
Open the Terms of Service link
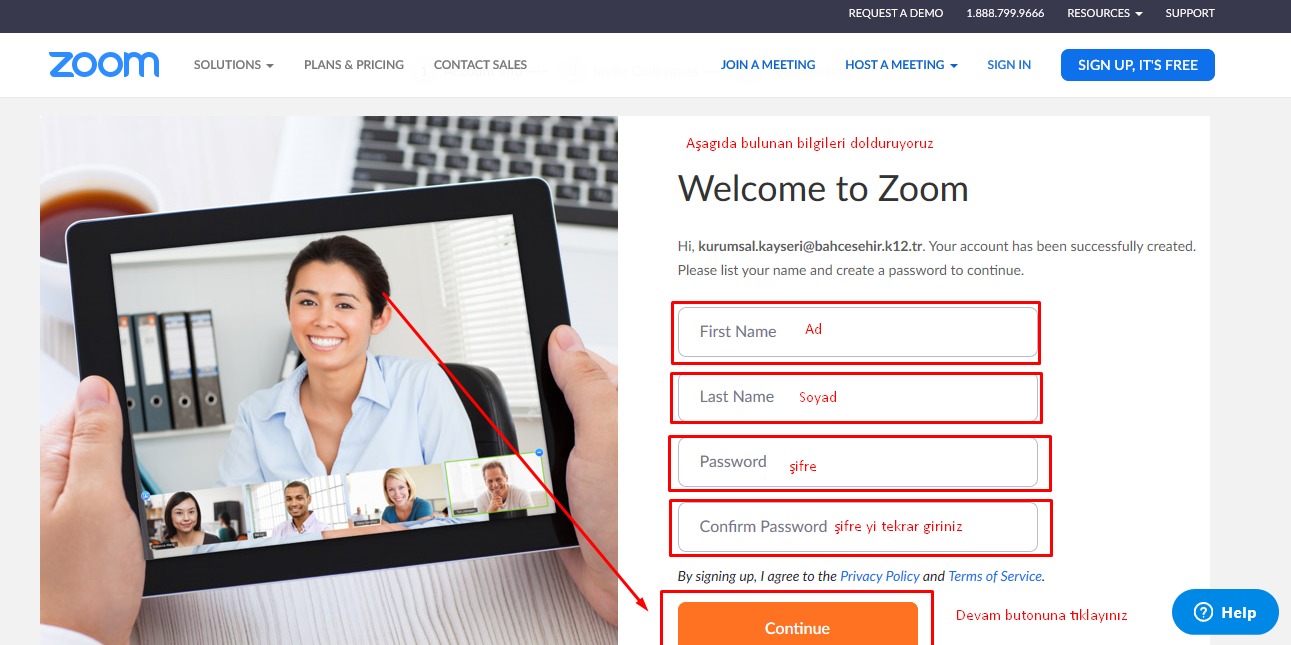click(x=995, y=576)
